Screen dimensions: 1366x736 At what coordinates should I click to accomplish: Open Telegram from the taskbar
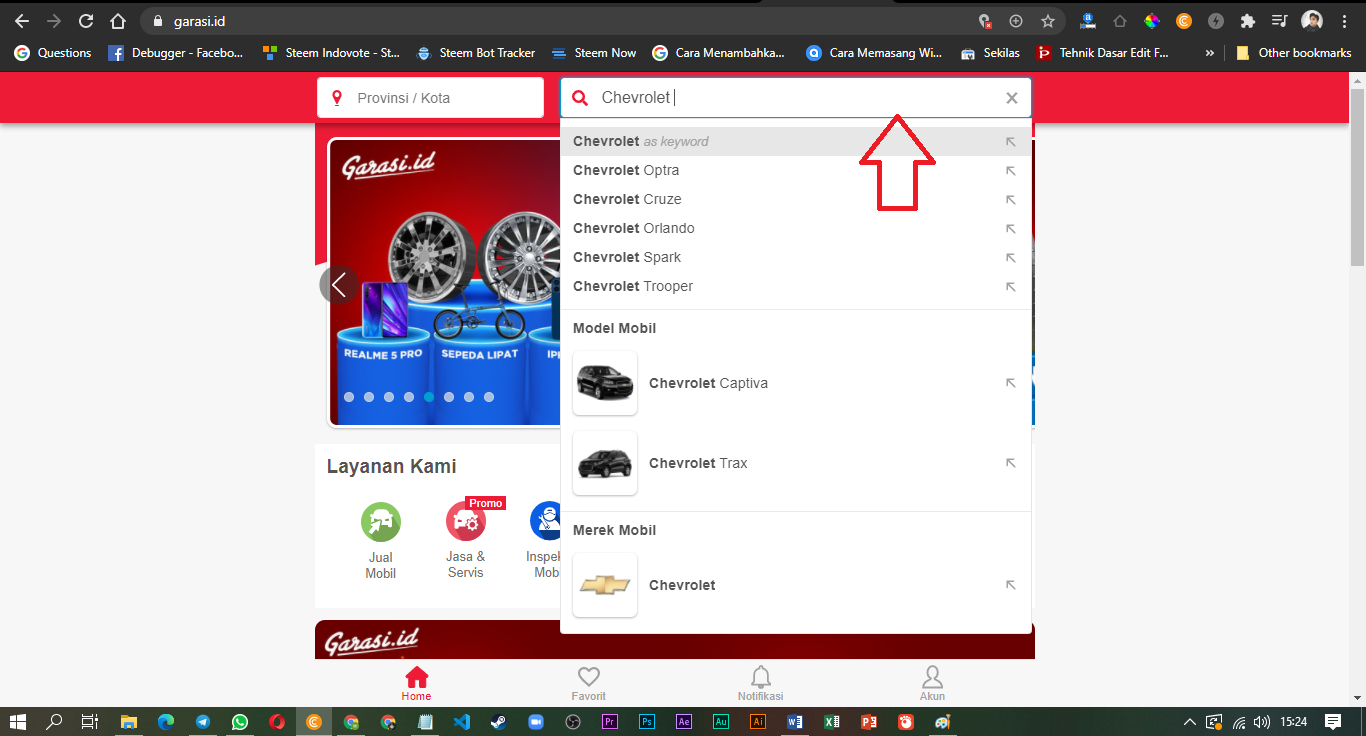203,721
